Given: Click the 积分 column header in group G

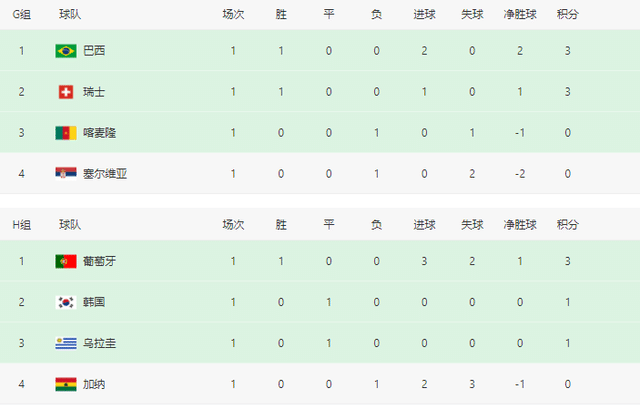Looking at the screenshot, I should tap(567, 14).
